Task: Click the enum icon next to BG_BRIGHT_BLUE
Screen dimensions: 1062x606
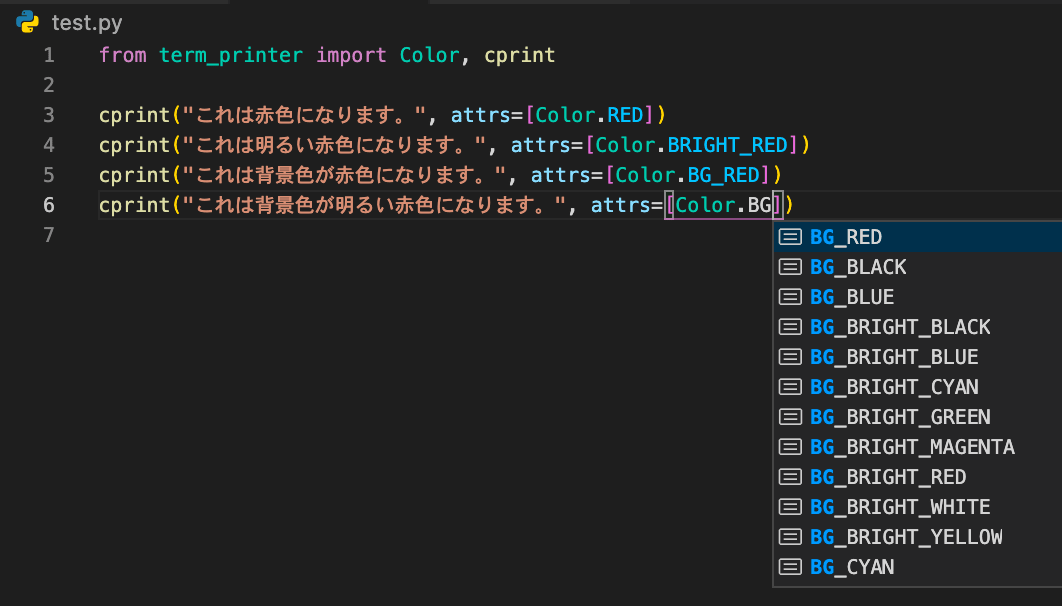Action: [790, 357]
